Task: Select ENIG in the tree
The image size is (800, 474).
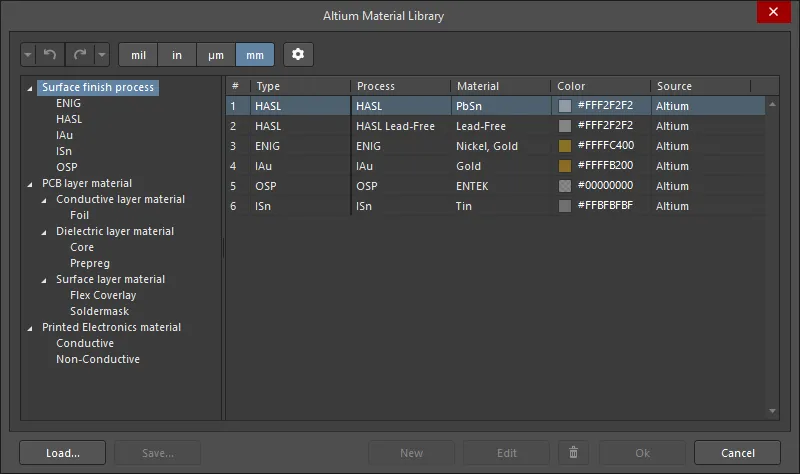Action: pos(68,103)
